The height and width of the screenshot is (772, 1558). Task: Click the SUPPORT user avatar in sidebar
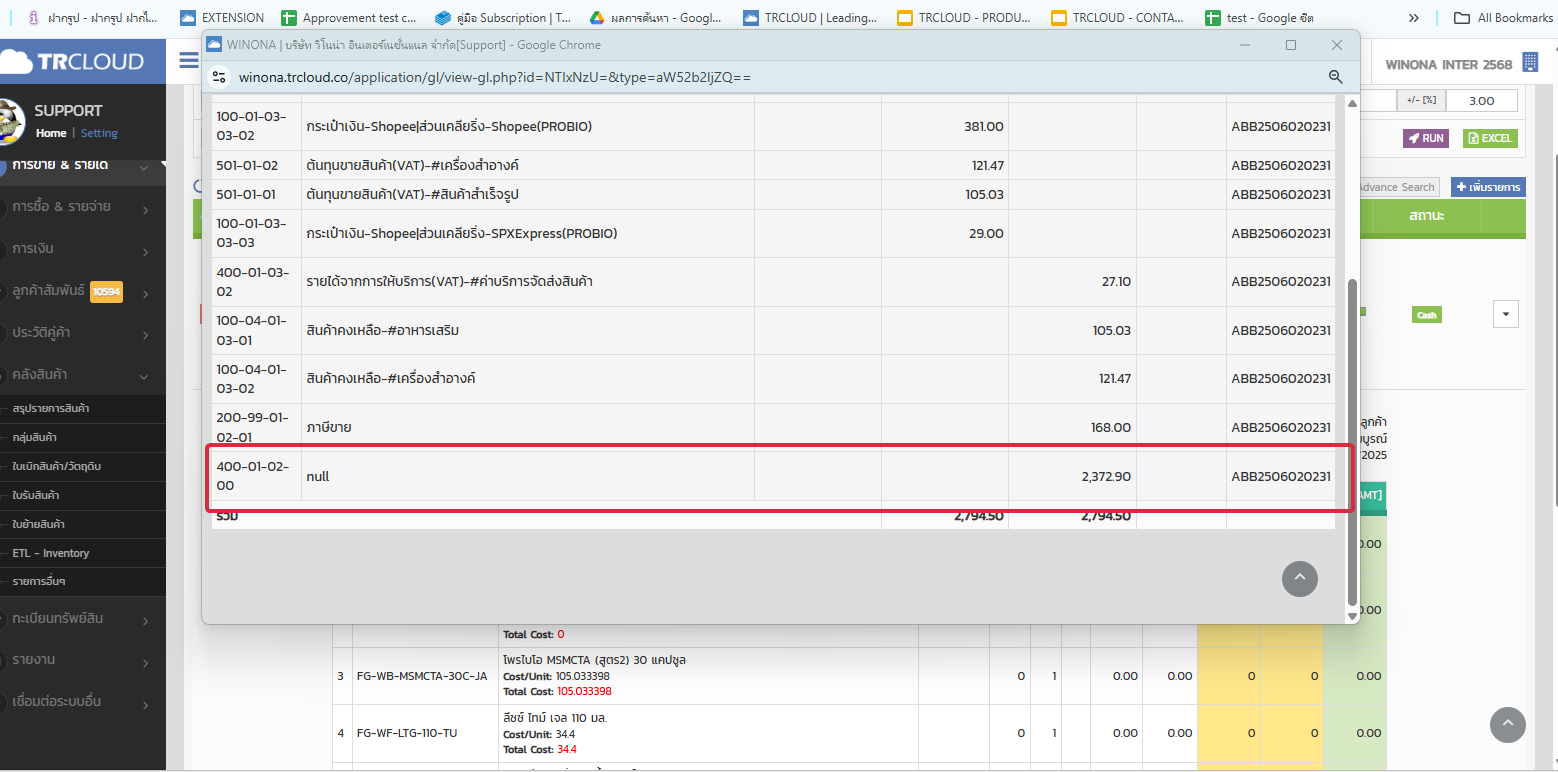10,121
